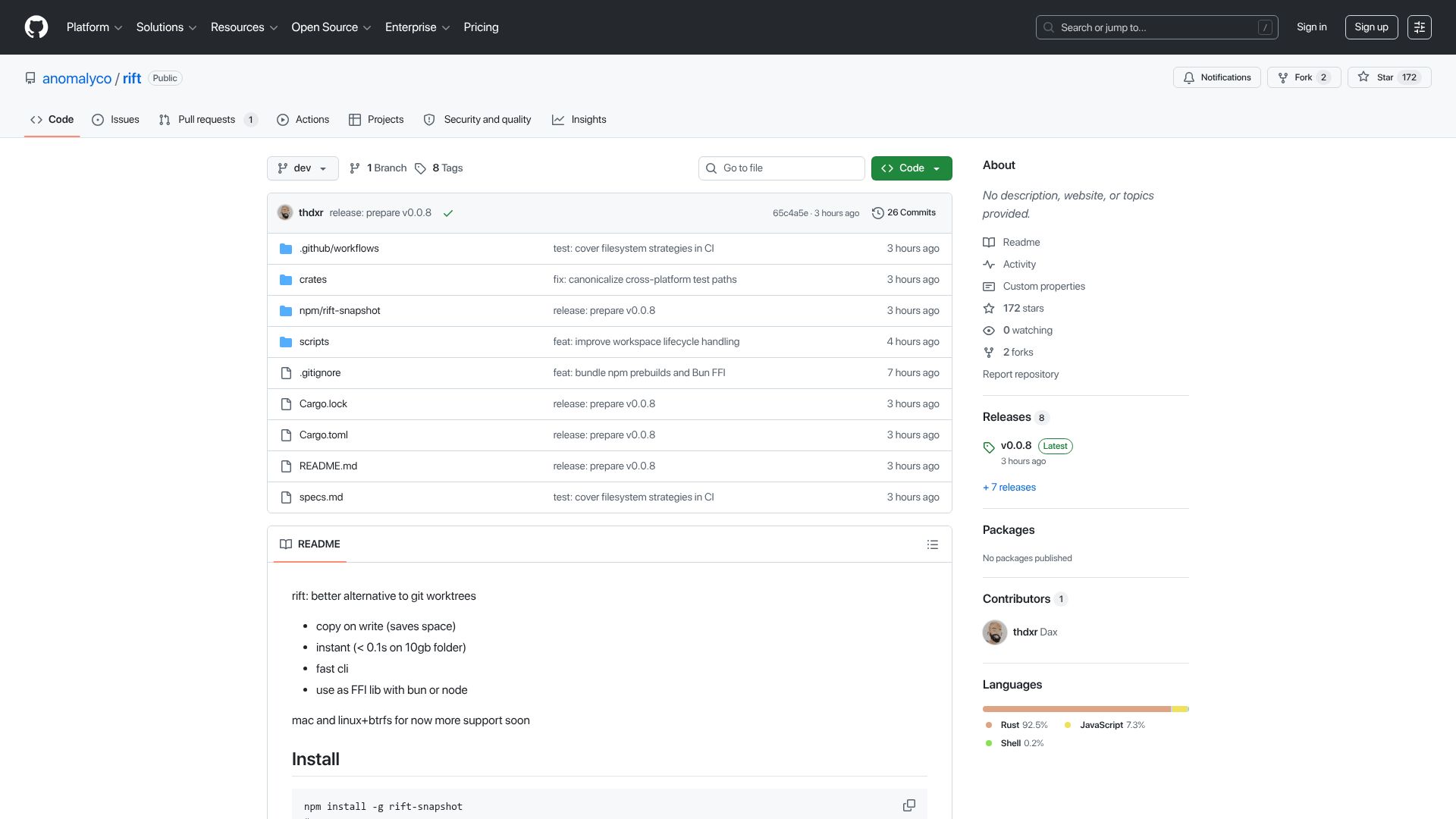The width and height of the screenshot is (1456, 819).
Task: Open the Security and quality tab
Action: coord(477,120)
